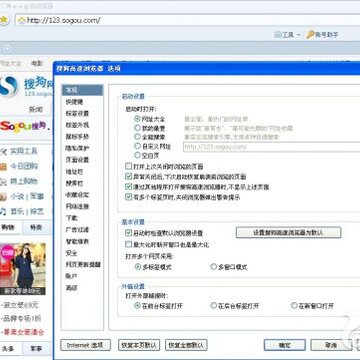Enable 最大化时新开窗口也是最大化 checkbox
Image resolution: width=360 pixels, height=360 pixels.
point(128,244)
